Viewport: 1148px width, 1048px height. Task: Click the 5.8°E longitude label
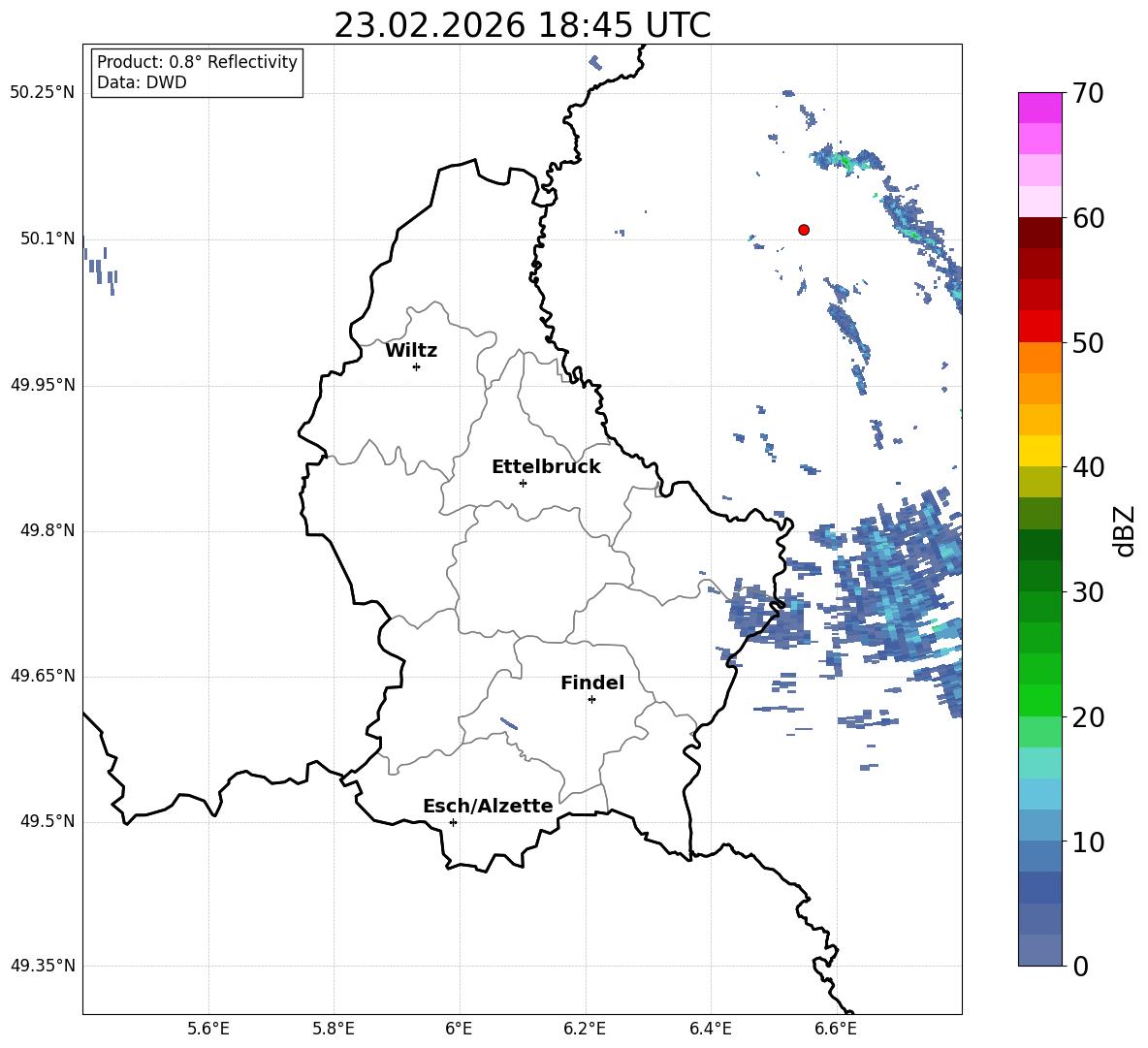(334, 1029)
